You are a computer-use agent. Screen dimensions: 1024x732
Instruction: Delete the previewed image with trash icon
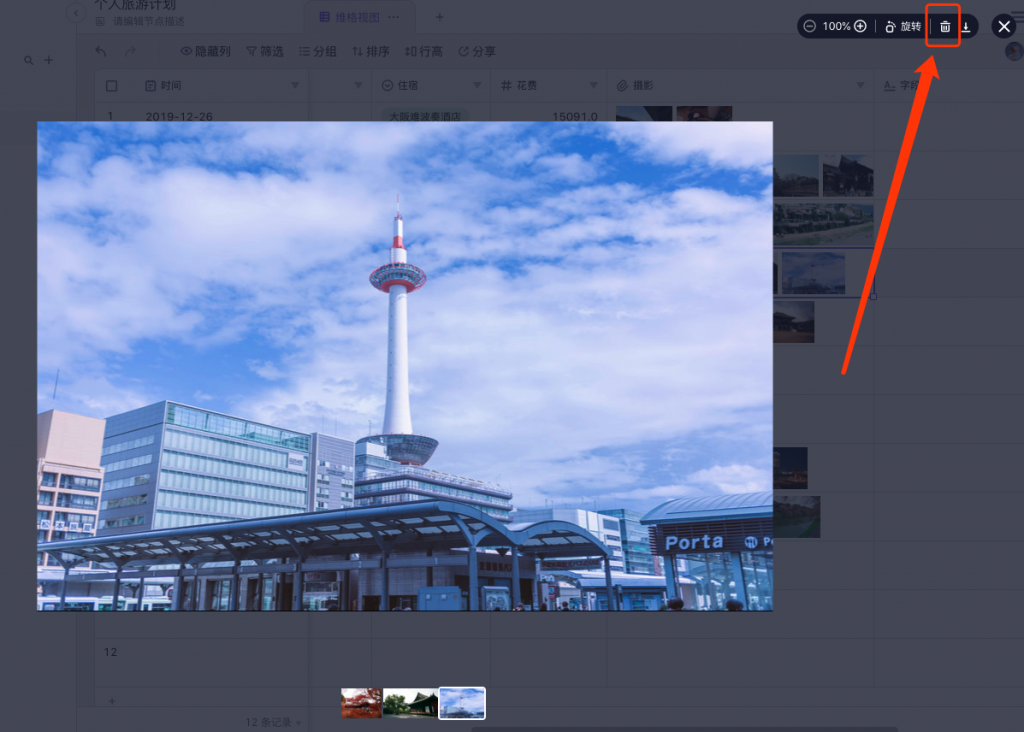pyautogui.click(x=944, y=27)
